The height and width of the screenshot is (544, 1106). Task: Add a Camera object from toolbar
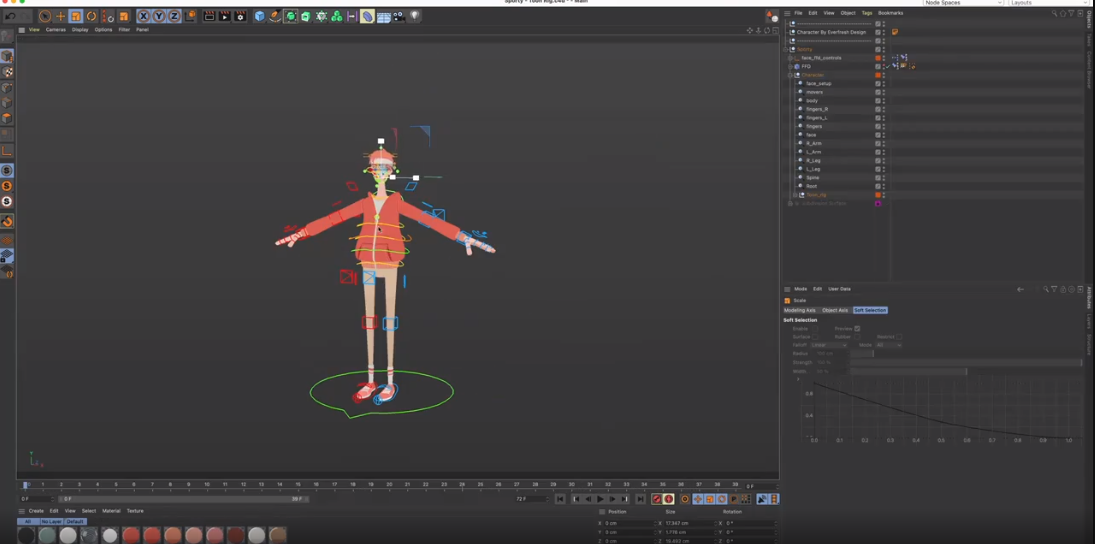[x=398, y=16]
